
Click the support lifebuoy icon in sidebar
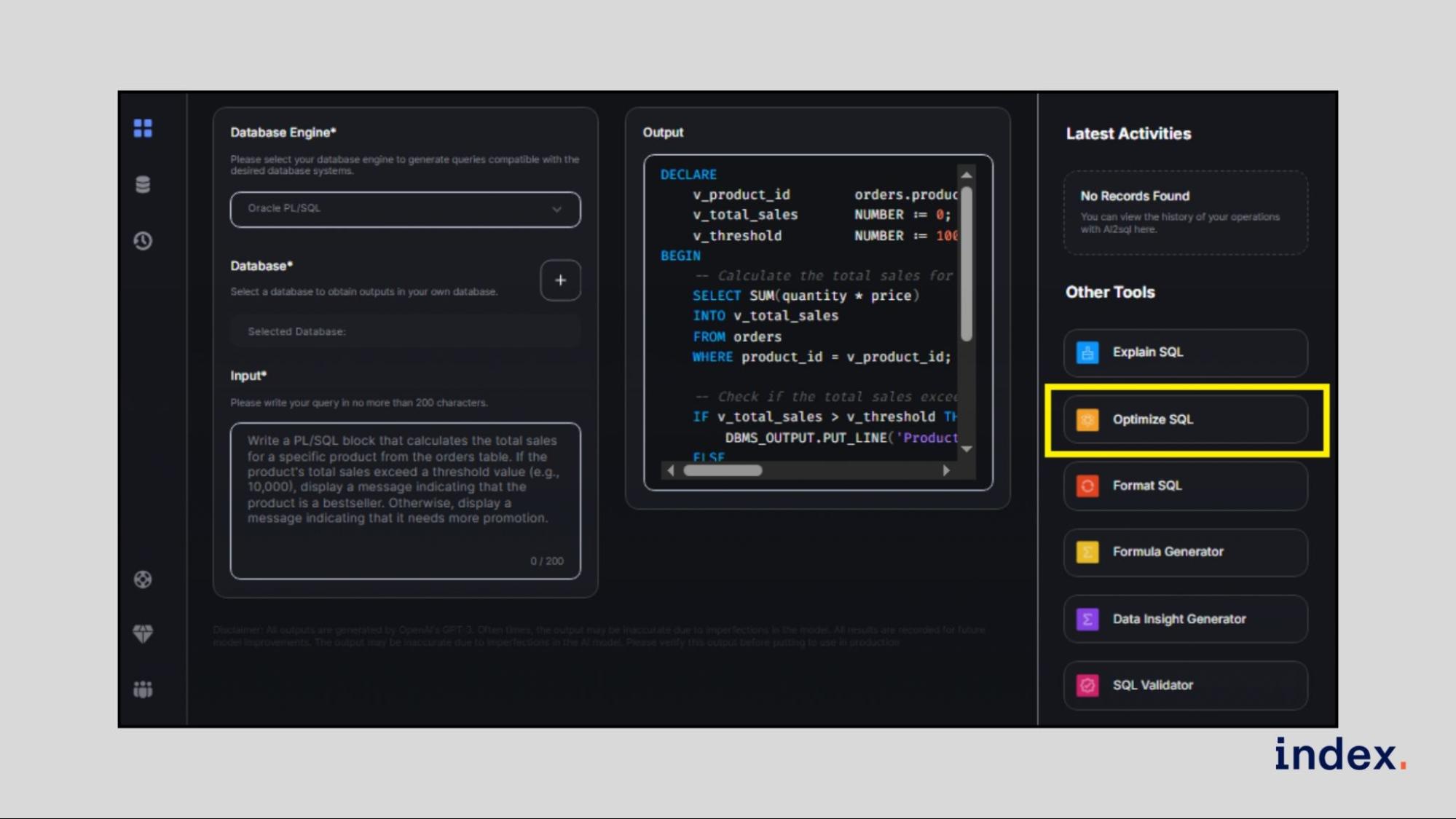pyautogui.click(x=143, y=579)
